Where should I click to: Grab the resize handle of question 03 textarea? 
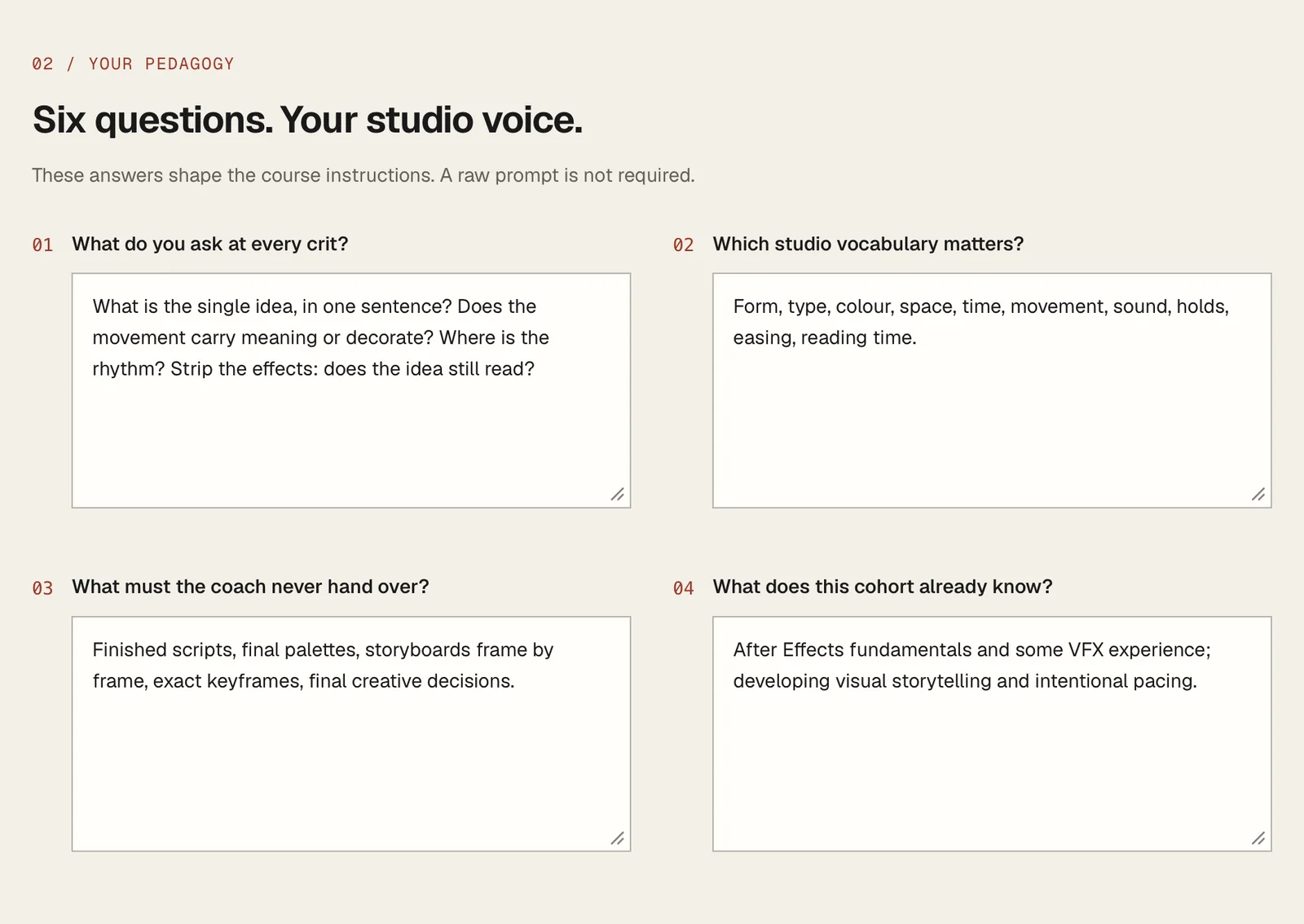[x=618, y=838]
